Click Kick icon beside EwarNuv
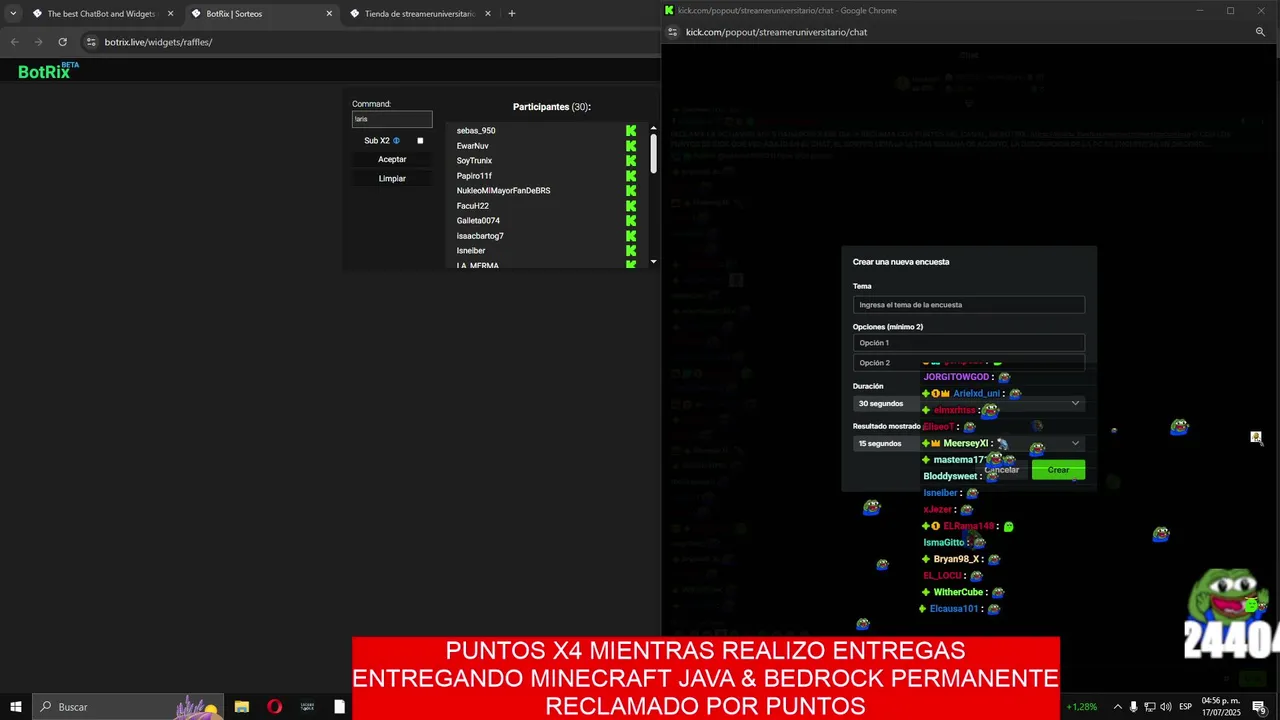 click(631, 146)
